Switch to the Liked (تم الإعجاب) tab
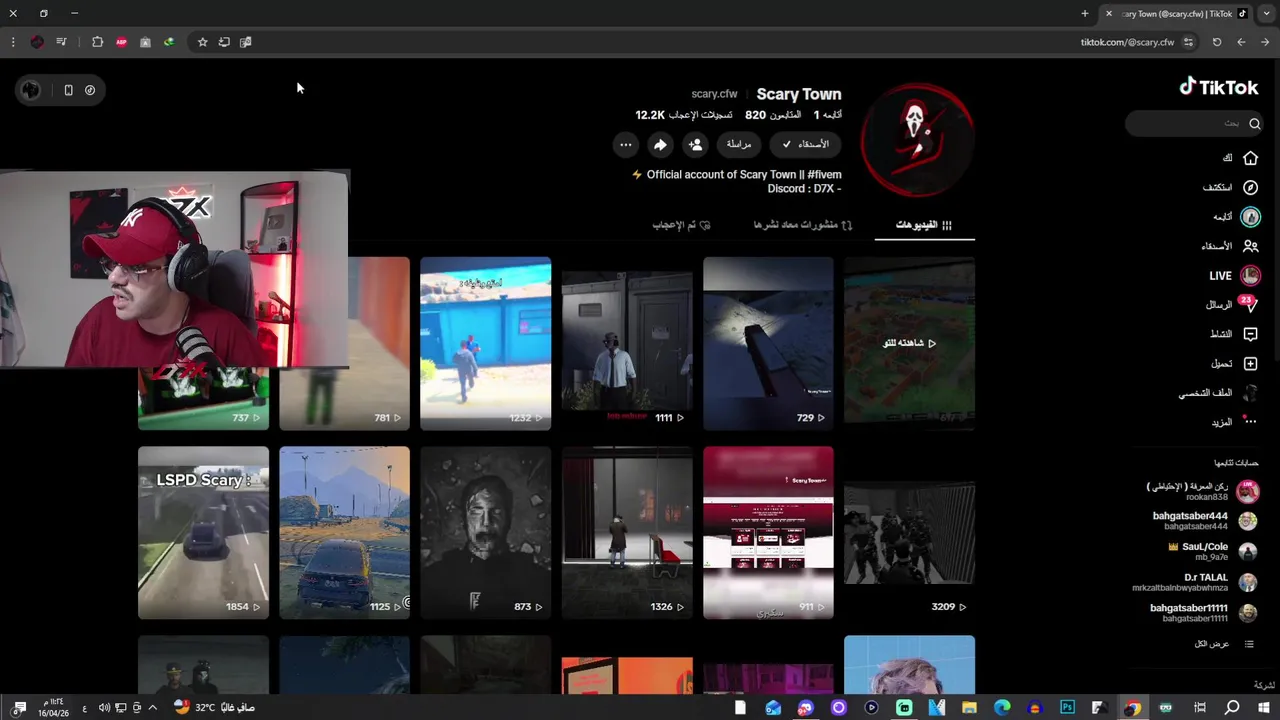Image resolution: width=1280 pixels, height=720 pixels. coord(681,225)
